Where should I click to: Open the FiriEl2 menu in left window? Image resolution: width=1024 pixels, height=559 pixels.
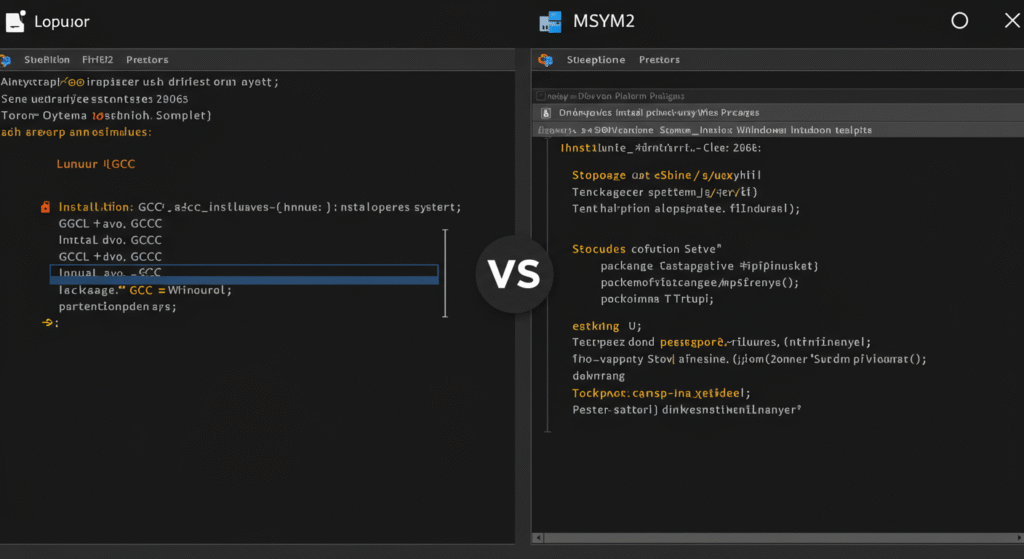[x=97, y=60]
